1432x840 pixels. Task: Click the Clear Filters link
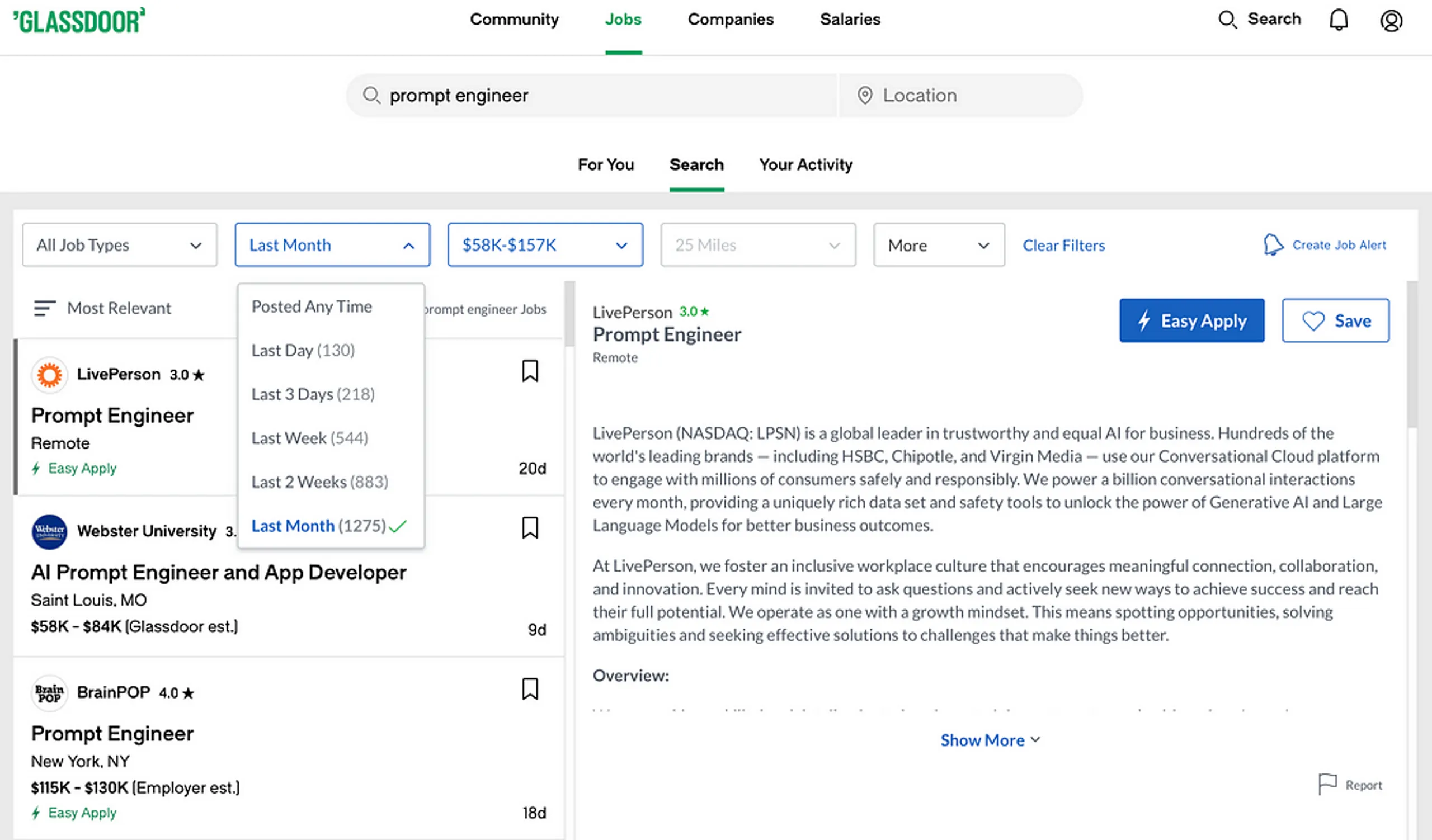(1063, 246)
